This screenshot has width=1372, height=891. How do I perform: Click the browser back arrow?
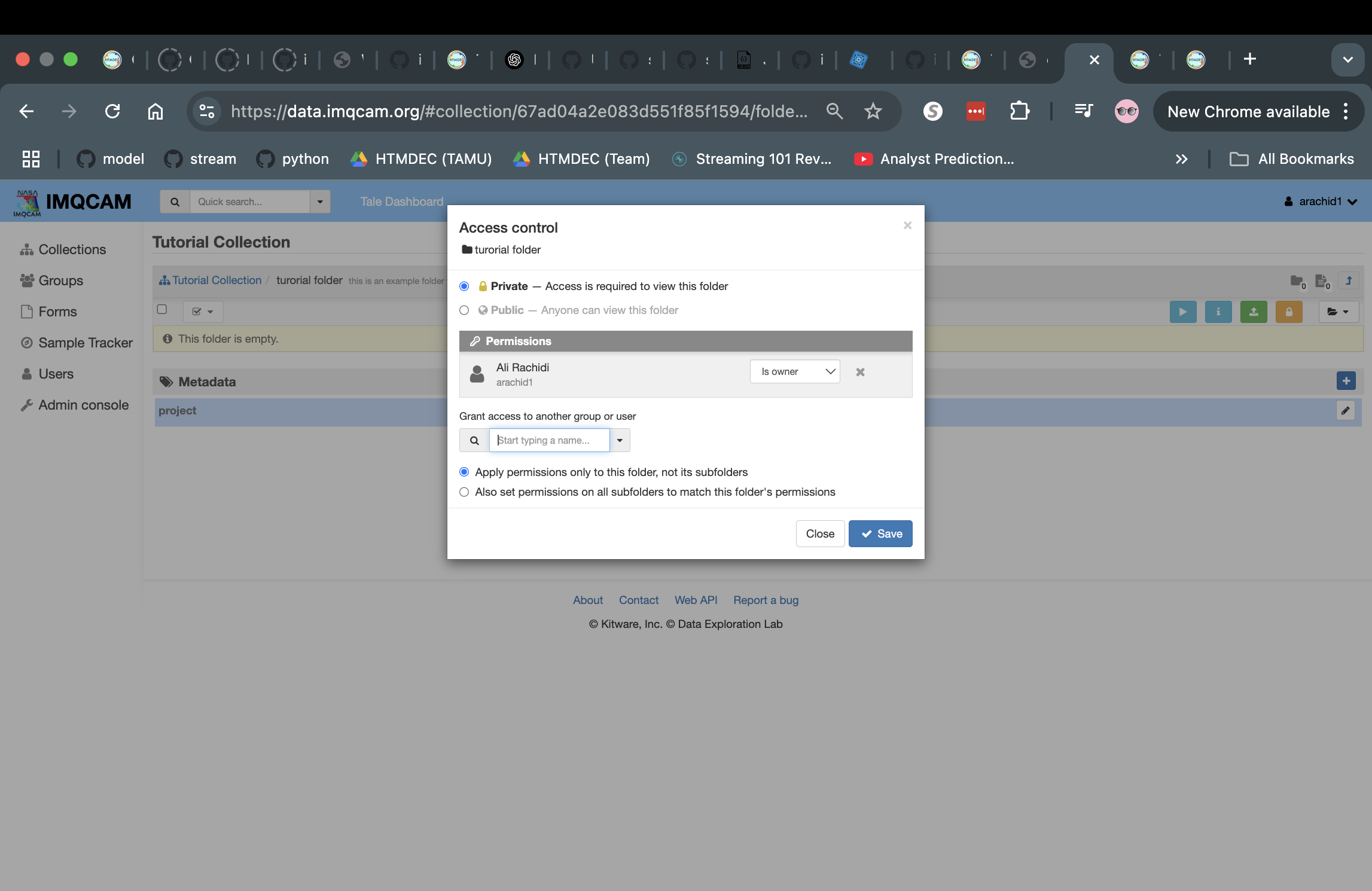coord(26,111)
